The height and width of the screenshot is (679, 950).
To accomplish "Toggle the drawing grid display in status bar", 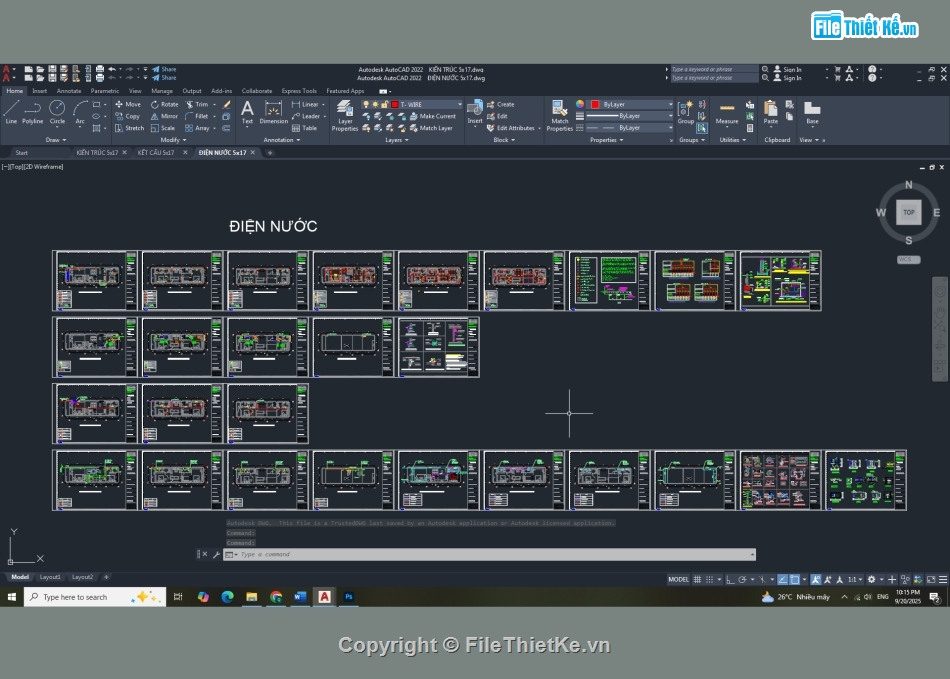I will 699,579.
